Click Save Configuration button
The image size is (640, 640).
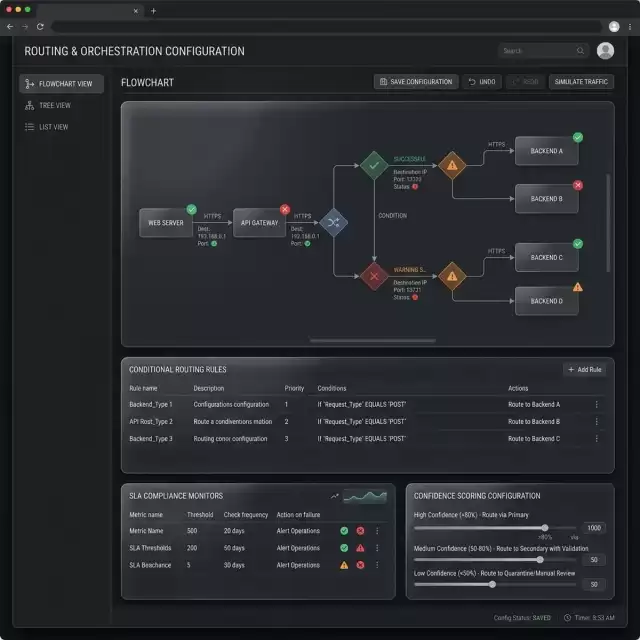pyautogui.click(x=416, y=82)
